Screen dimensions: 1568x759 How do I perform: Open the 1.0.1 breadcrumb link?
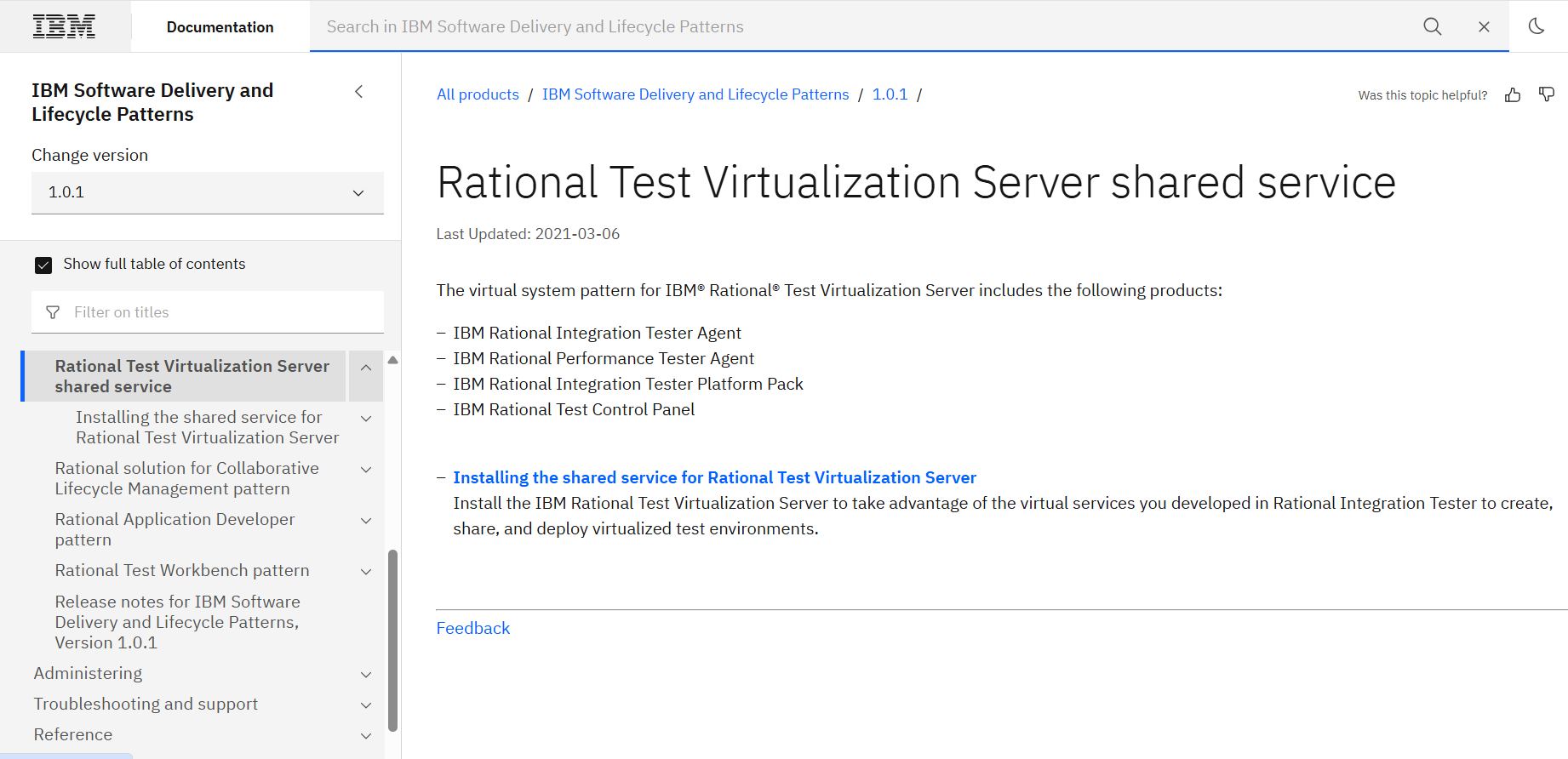click(890, 94)
